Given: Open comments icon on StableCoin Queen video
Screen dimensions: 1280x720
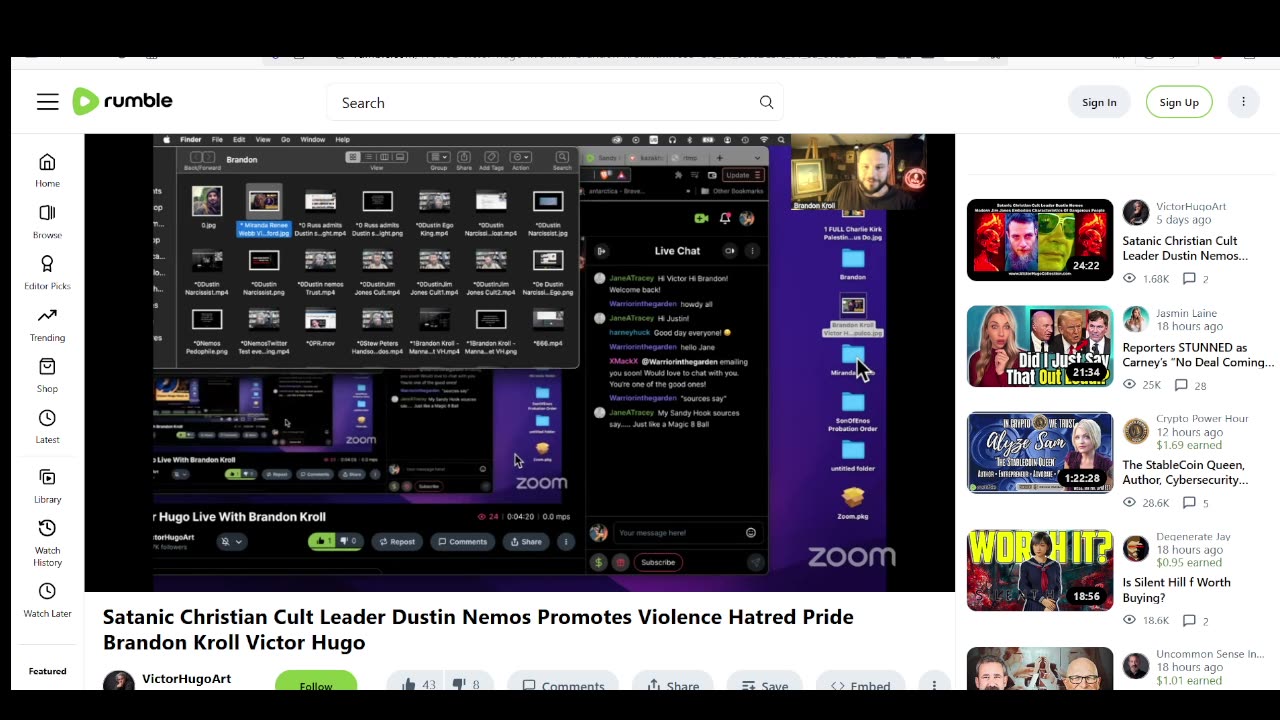Looking at the screenshot, I should [x=1189, y=503].
